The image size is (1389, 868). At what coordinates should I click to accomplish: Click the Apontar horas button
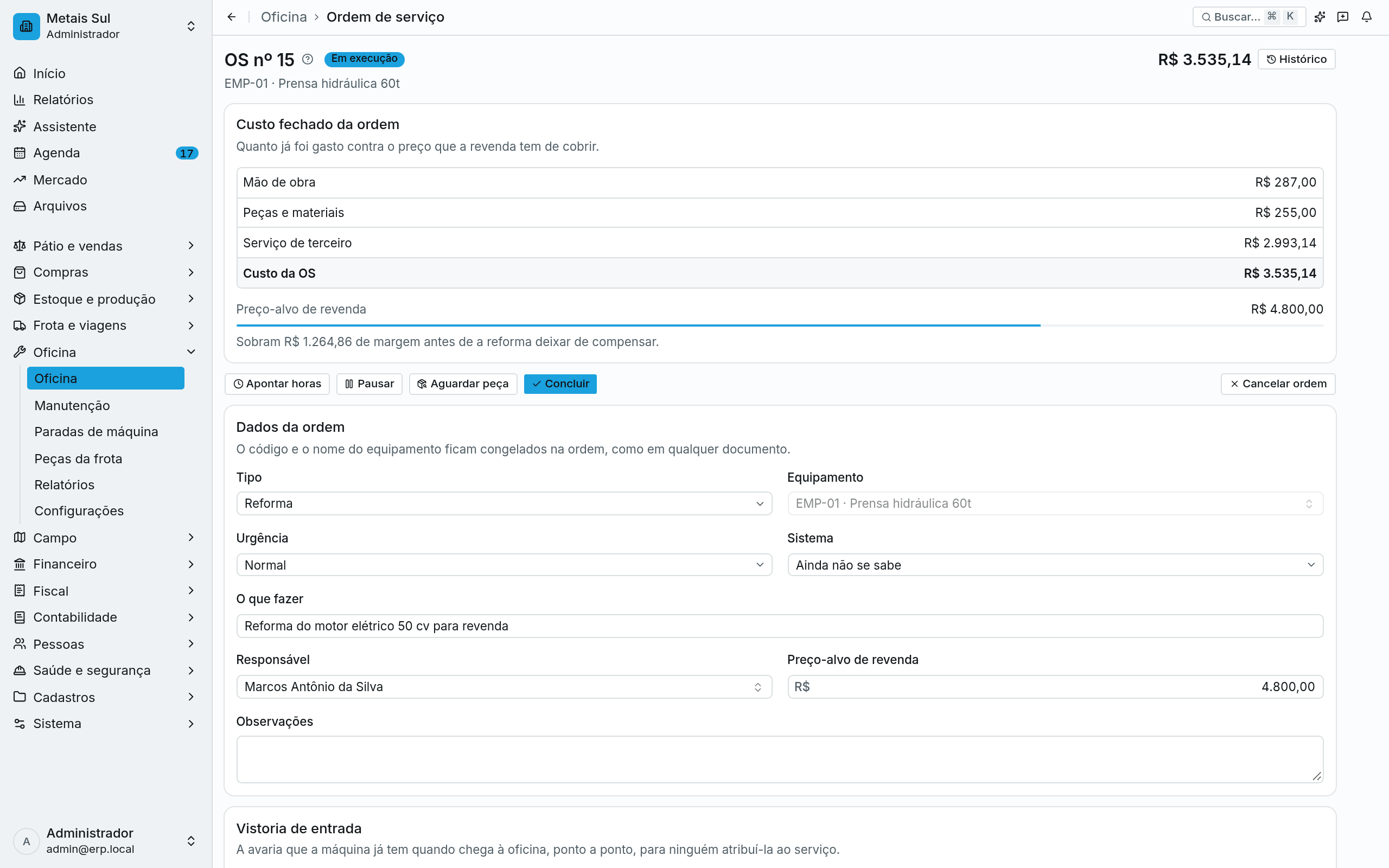point(277,384)
